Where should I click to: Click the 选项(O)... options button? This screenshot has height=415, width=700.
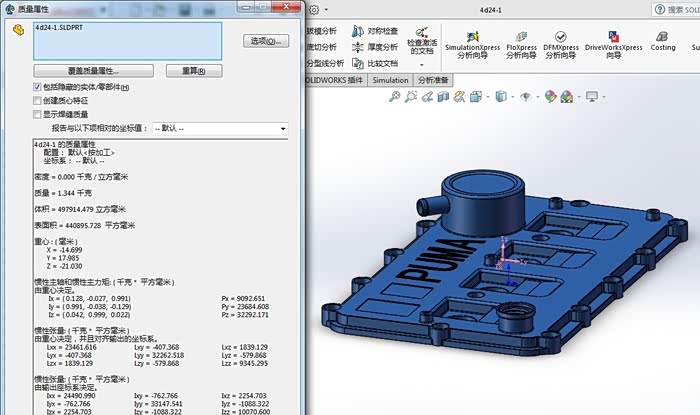(266, 41)
